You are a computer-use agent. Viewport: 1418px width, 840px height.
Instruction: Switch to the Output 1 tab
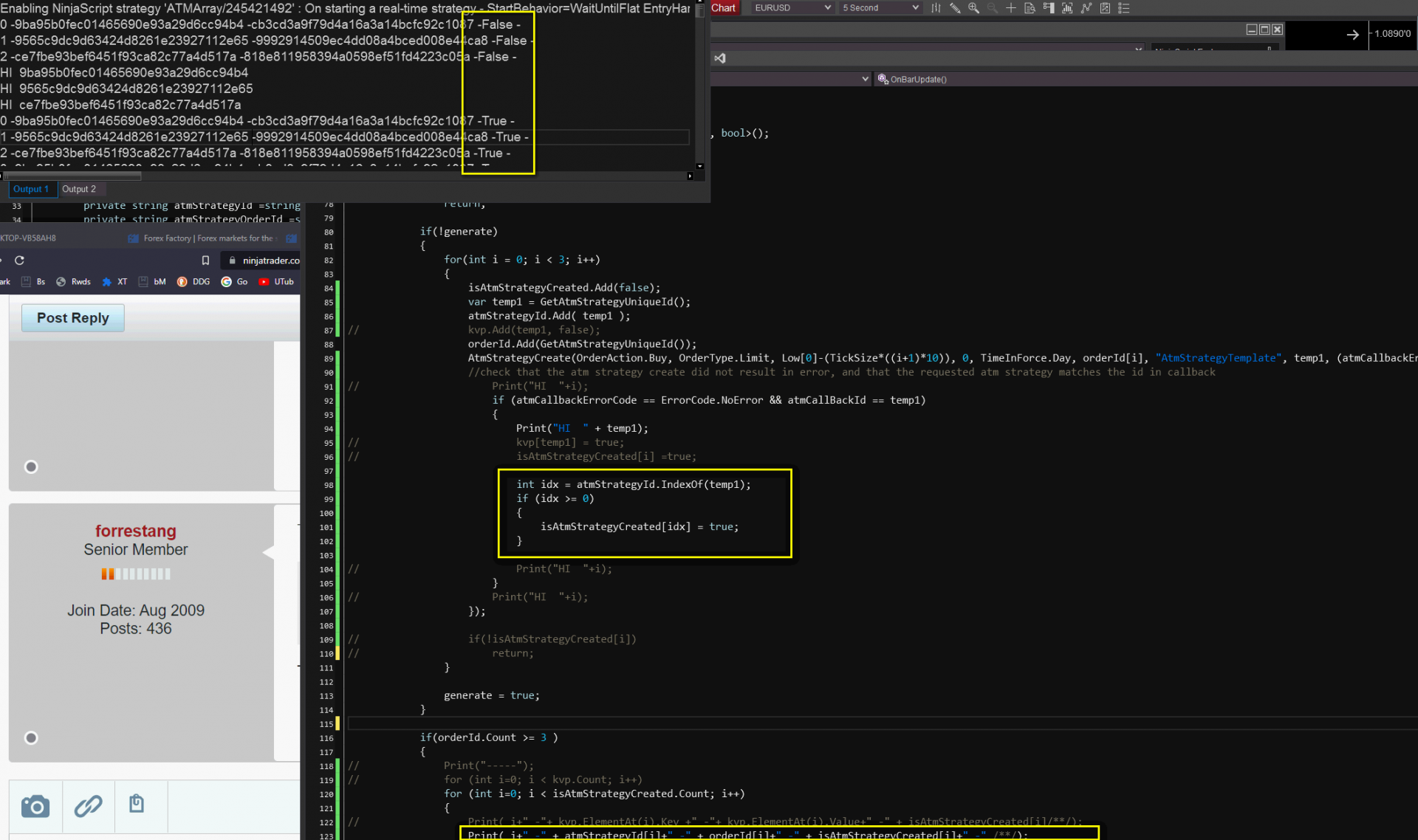[31, 189]
